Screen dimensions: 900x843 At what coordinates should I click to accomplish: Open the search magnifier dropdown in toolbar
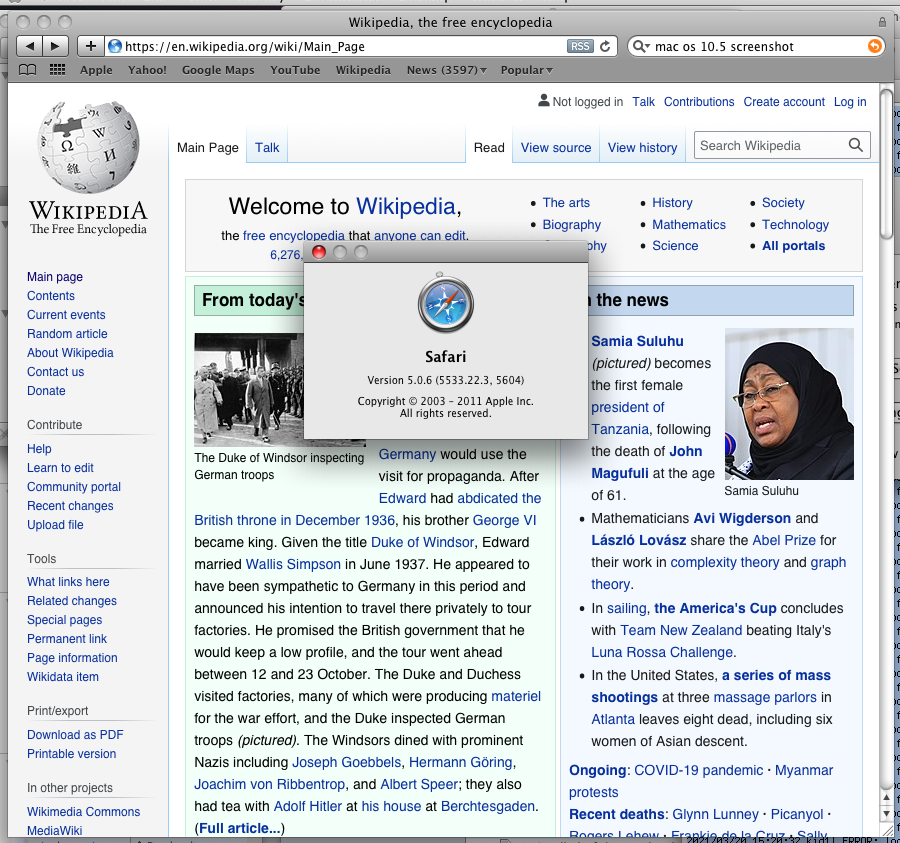(x=641, y=46)
